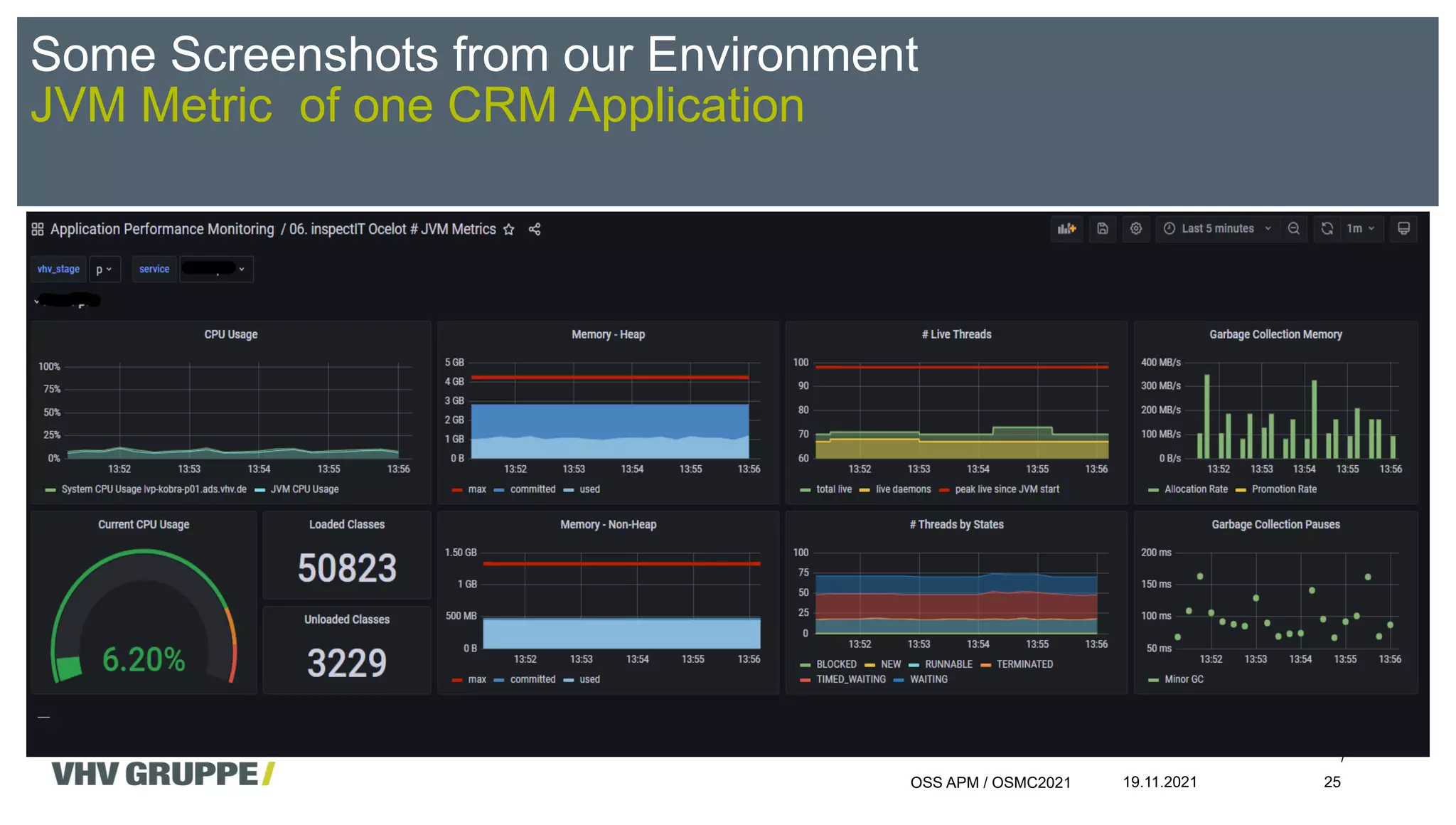Click the vhv_stage variable label
This screenshot has width=1456, height=825.
58,270
